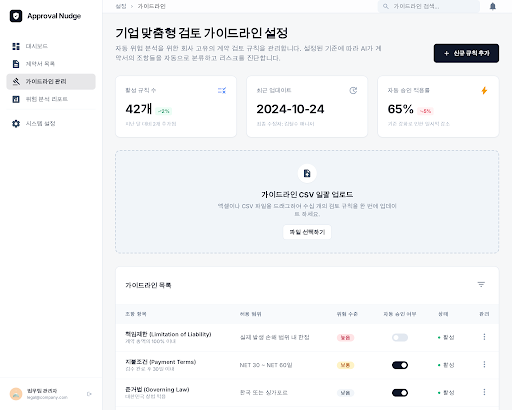
Task: Click the logout icon beside the user profile
Action: pos(89,394)
